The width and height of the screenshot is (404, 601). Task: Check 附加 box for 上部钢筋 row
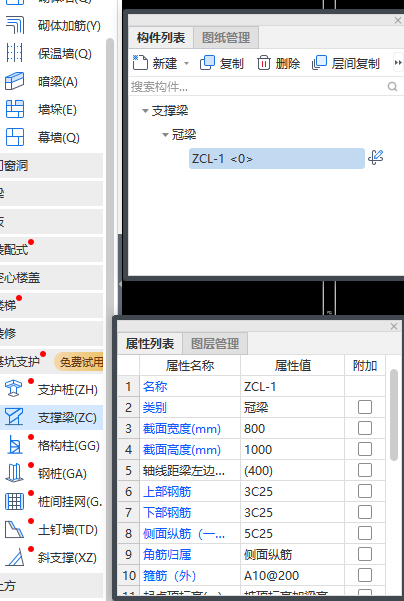point(365,491)
